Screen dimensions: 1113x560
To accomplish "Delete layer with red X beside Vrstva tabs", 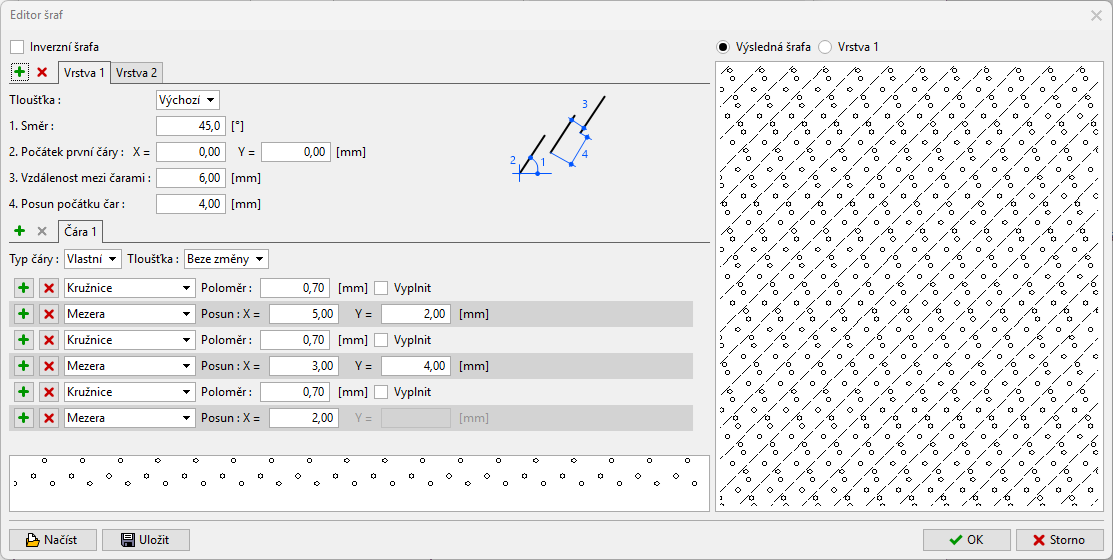I will coord(42,72).
